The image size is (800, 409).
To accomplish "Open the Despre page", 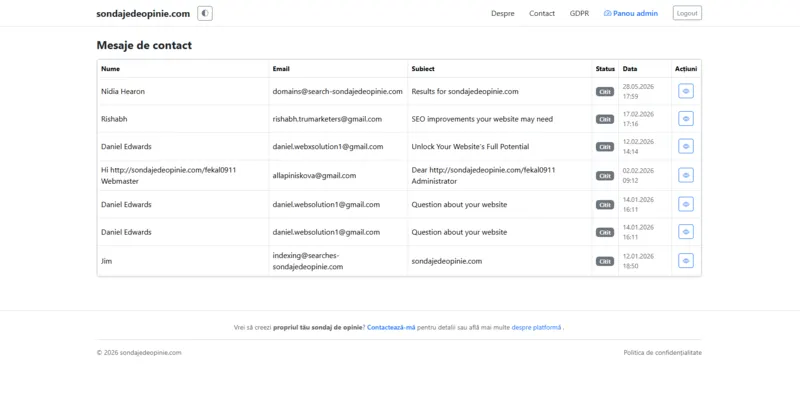I will coord(503,14).
